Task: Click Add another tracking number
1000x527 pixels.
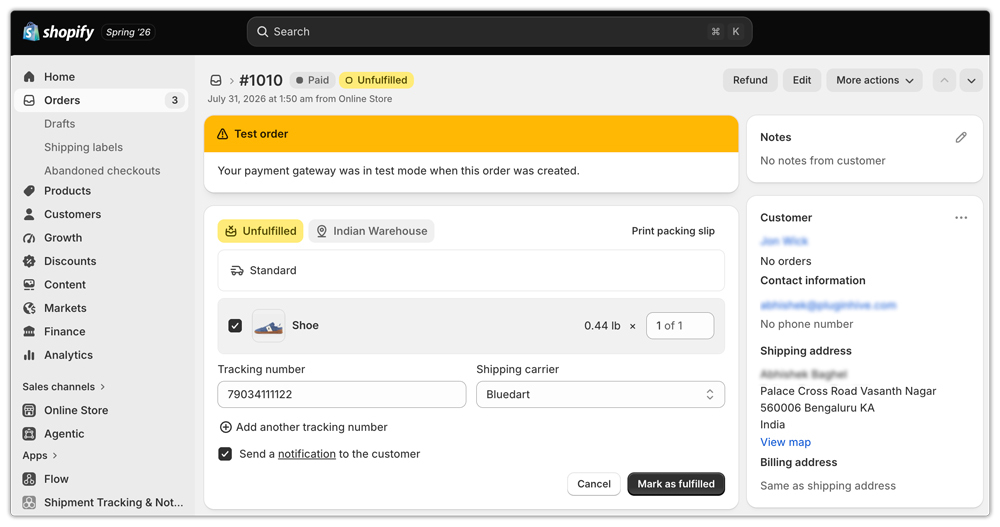Action: [x=304, y=427]
